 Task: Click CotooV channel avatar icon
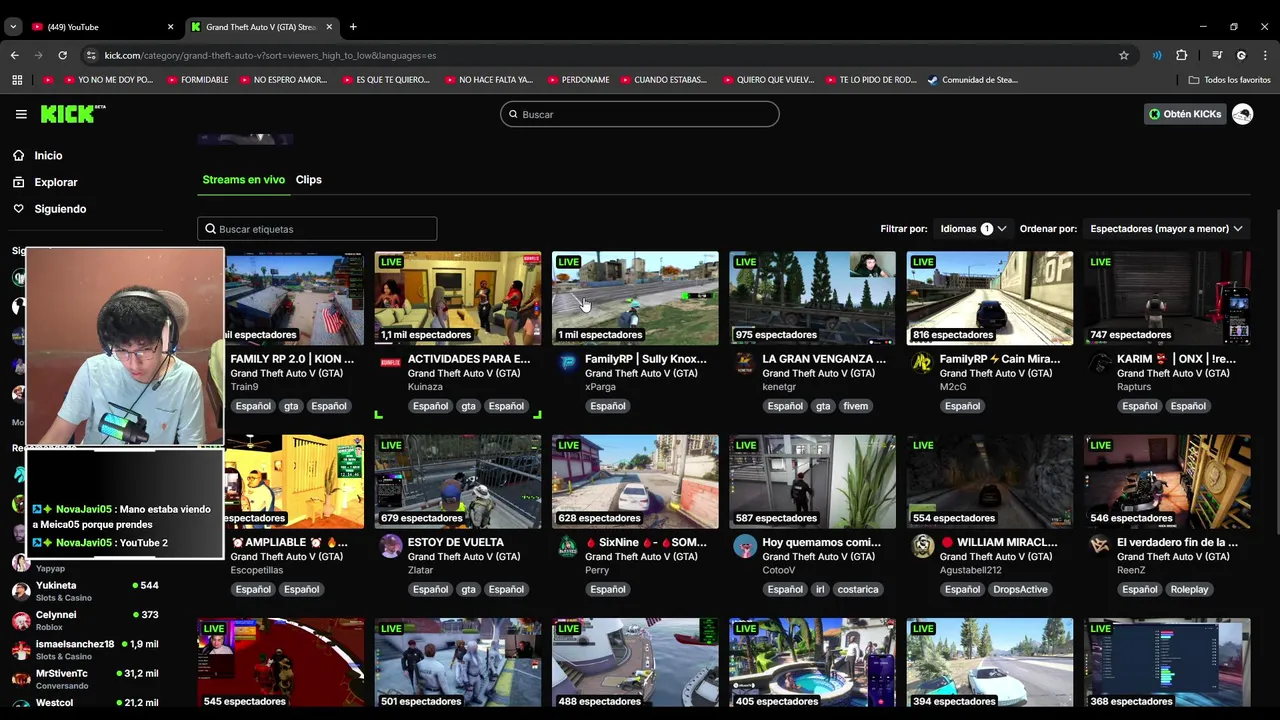coord(744,546)
